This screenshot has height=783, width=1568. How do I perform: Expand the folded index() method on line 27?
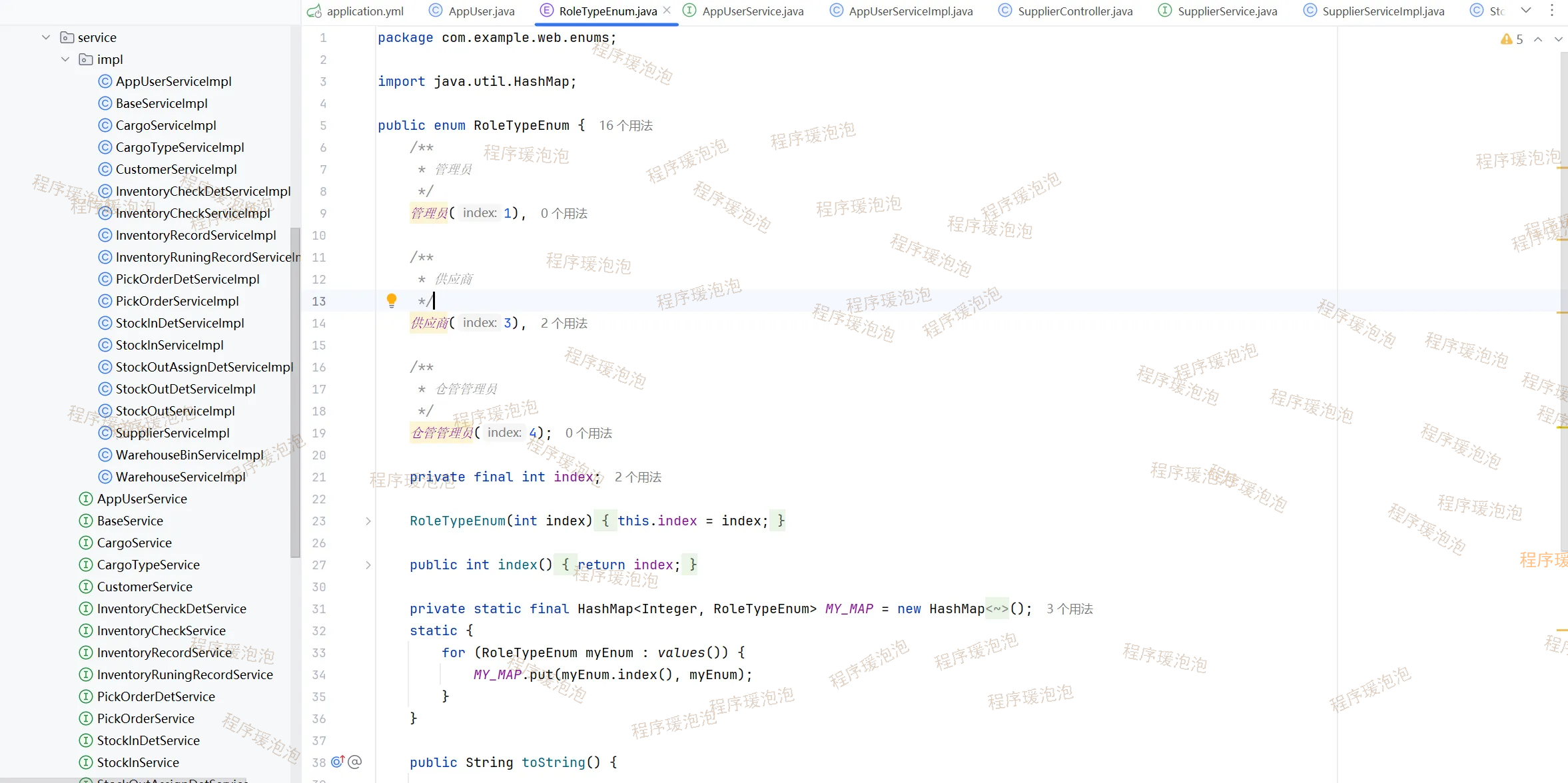tap(368, 565)
